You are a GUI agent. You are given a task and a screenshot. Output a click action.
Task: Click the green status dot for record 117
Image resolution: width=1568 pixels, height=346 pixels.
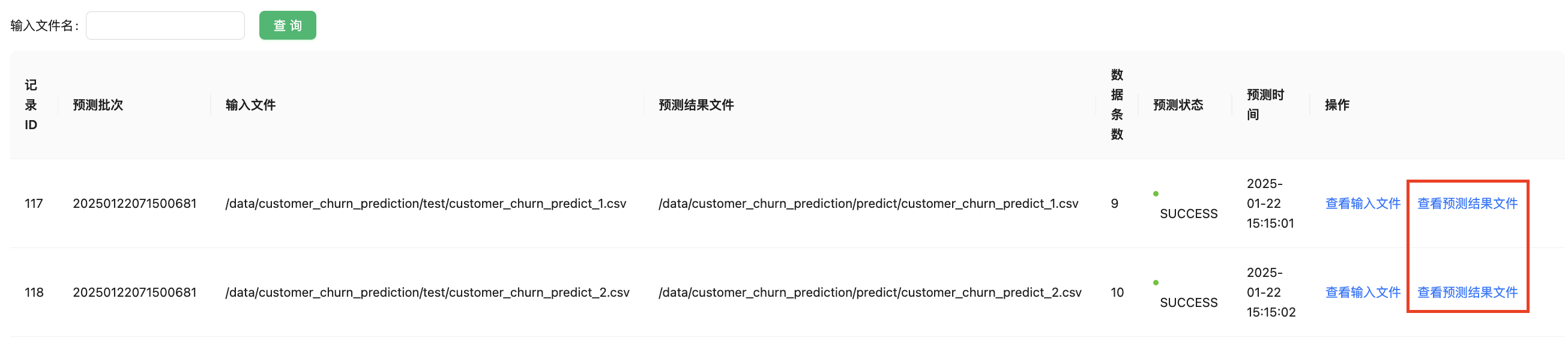(x=1156, y=193)
